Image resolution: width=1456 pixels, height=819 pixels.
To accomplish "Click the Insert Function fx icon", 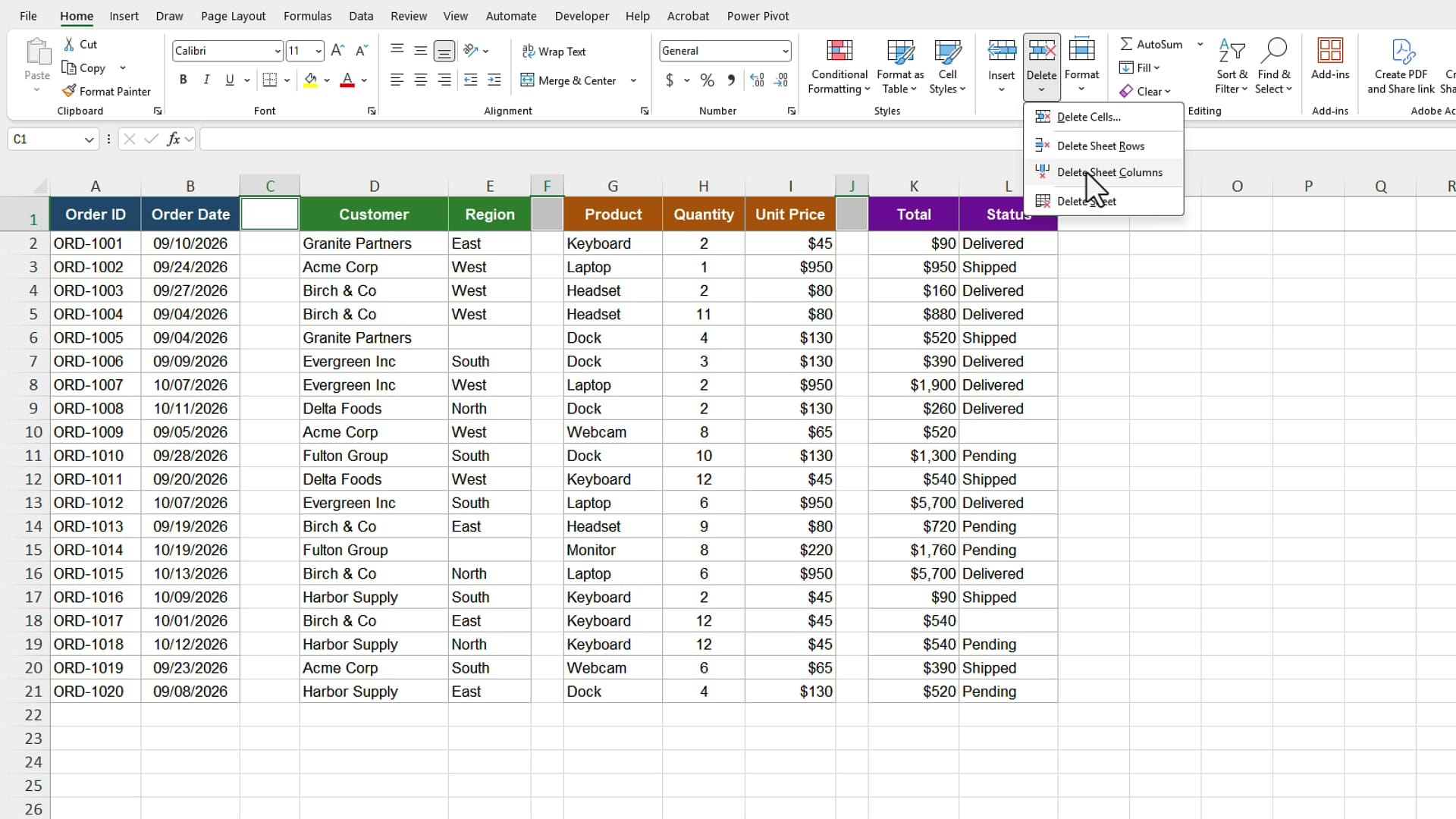I will pyautogui.click(x=174, y=139).
